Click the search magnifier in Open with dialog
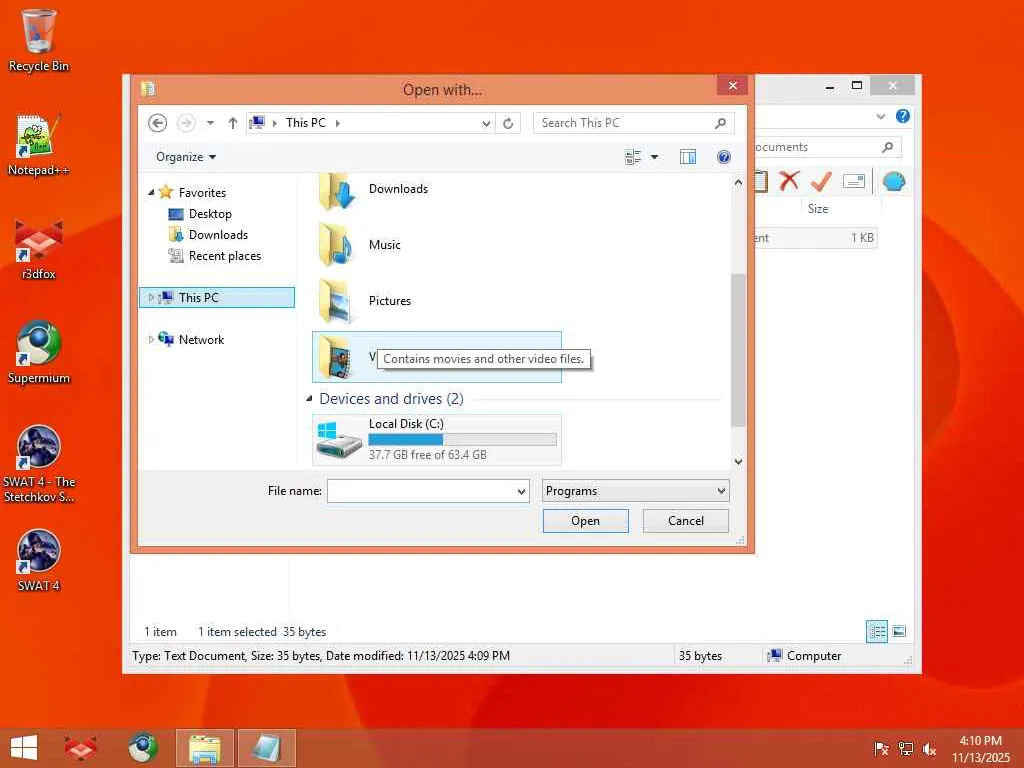This screenshot has width=1024, height=768. (720, 123)
